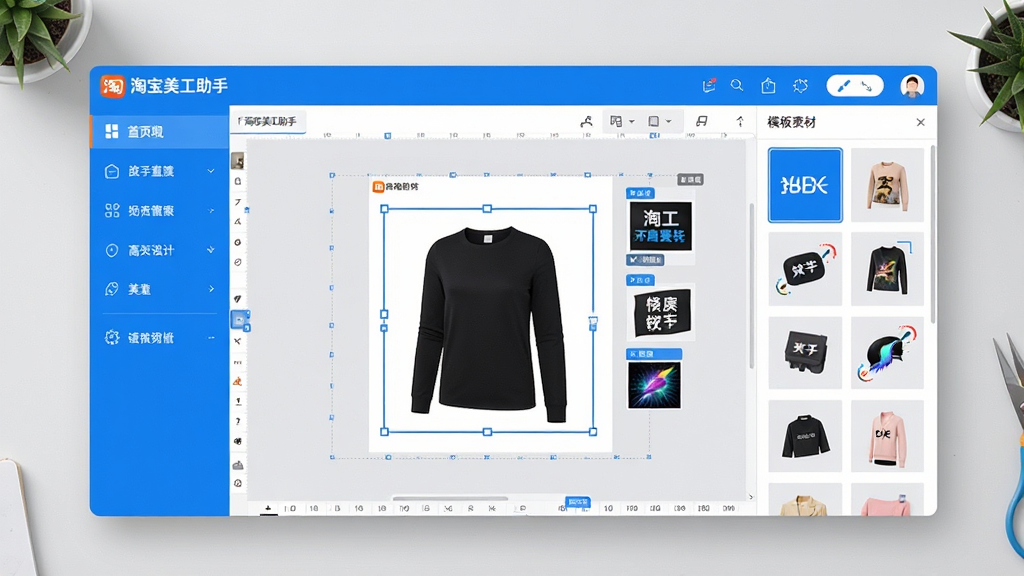
Task: Click the bottom-most round tool icon
Action: (x=238, y=483)
